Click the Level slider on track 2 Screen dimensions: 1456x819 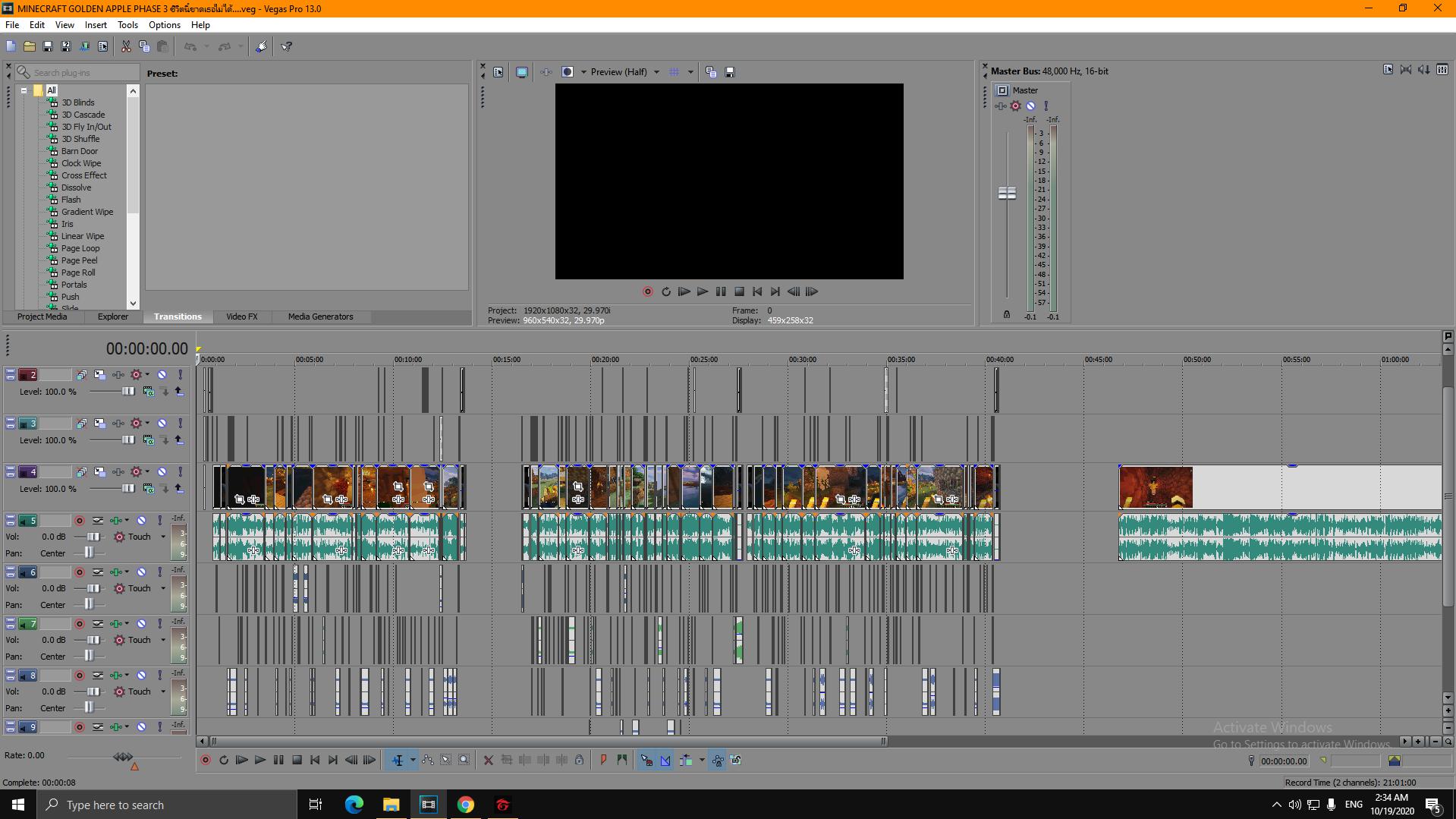128,392
